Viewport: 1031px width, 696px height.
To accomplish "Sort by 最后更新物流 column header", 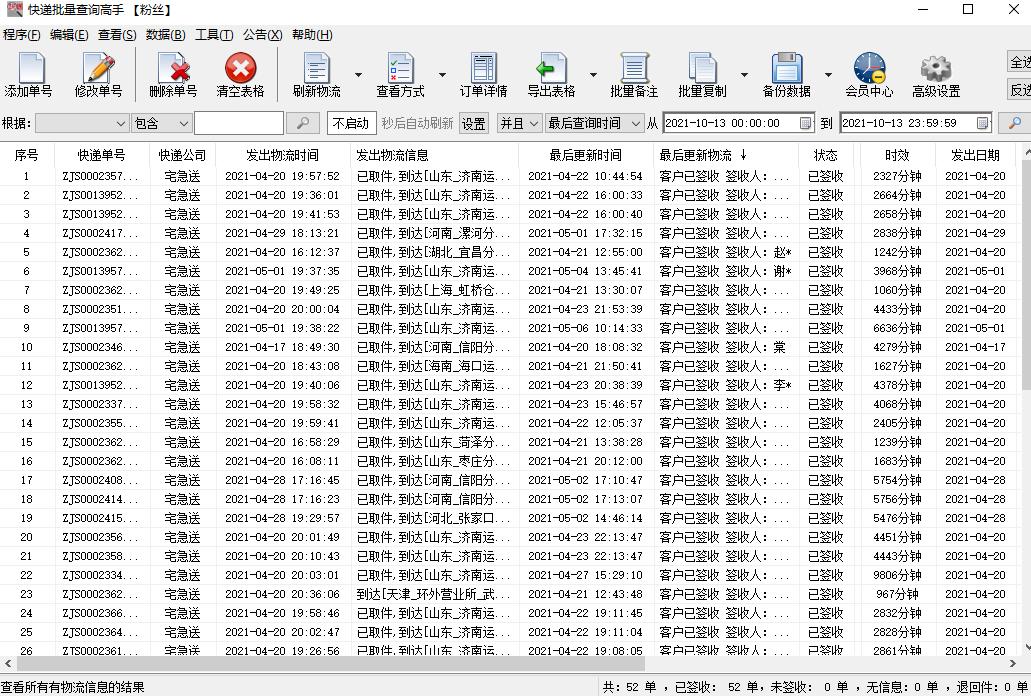I will pos(726,155).
